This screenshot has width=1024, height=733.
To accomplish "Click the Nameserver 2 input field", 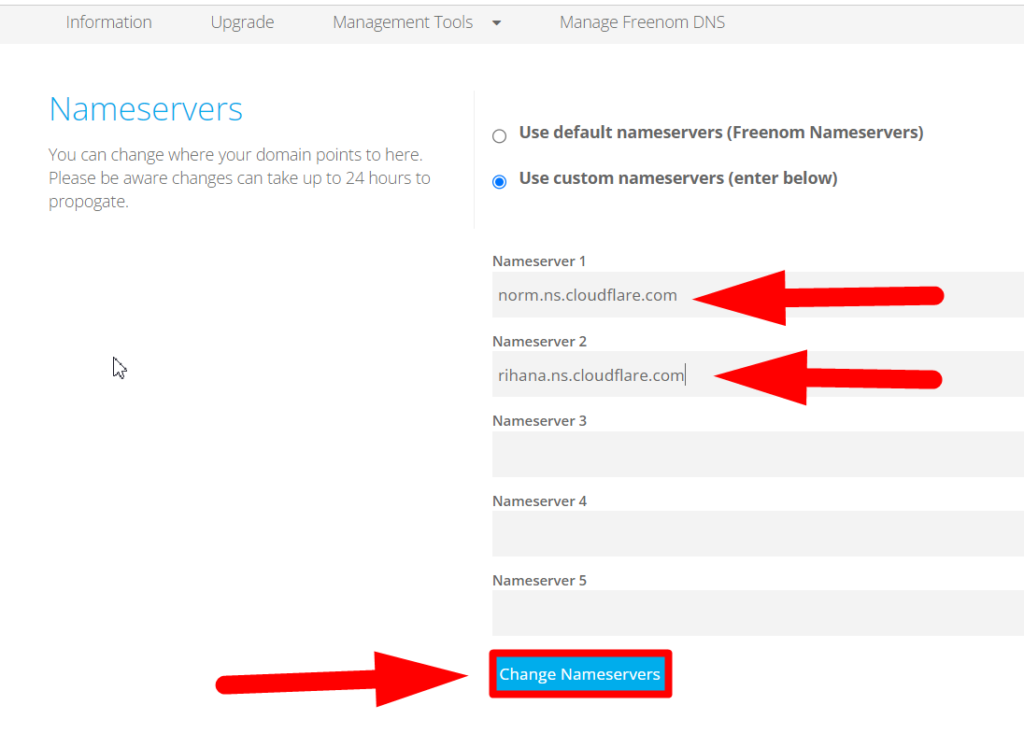I will 758,374.
